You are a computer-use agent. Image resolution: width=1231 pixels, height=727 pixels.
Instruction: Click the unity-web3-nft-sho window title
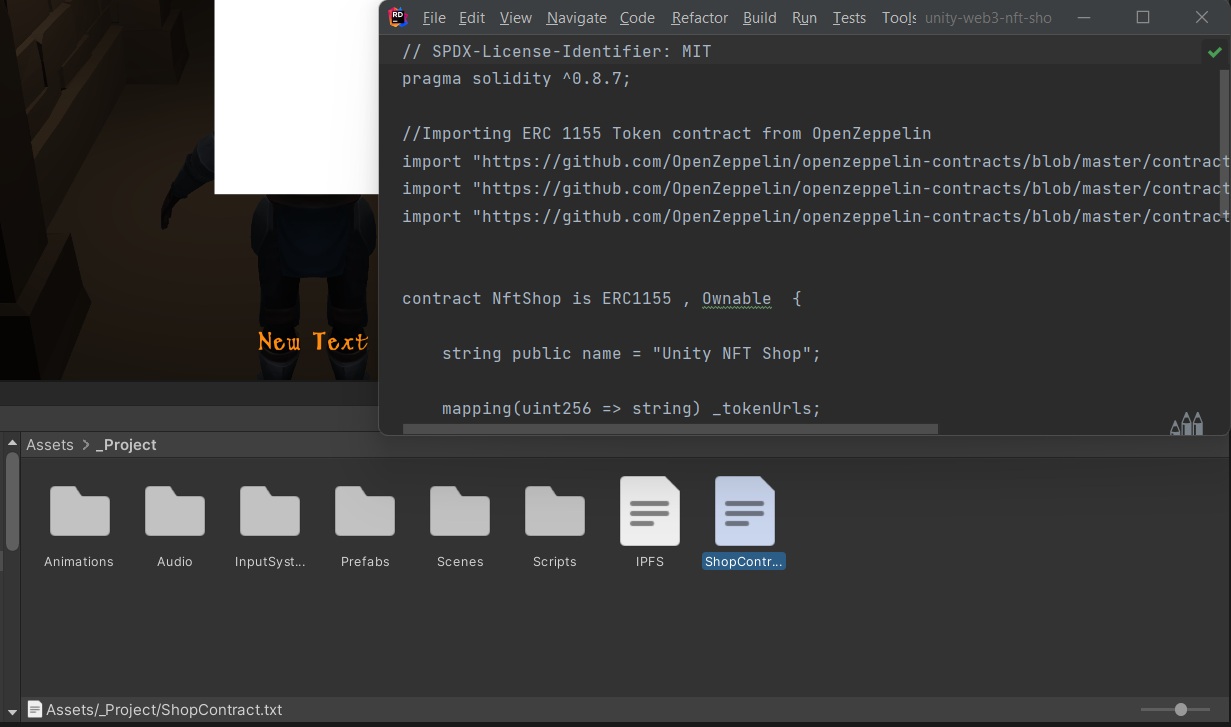(988, 18)
